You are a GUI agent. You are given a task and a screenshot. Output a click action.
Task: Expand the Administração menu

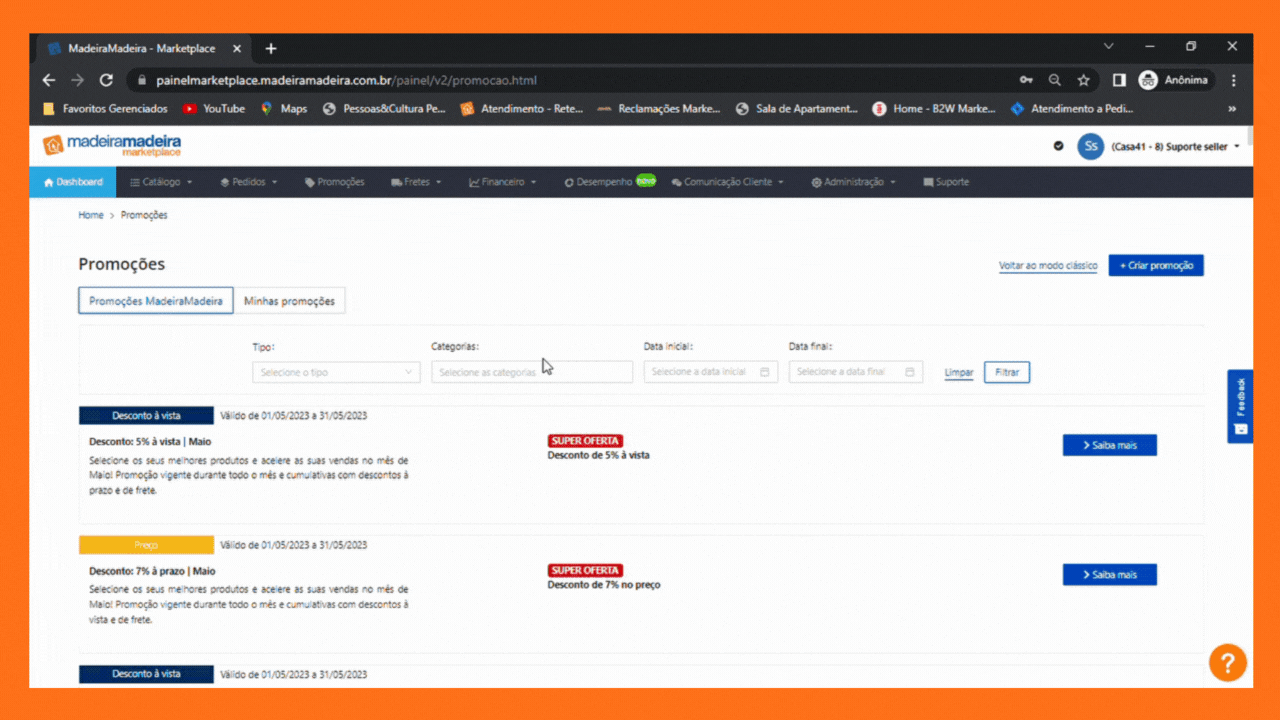(x=853, y=182)
